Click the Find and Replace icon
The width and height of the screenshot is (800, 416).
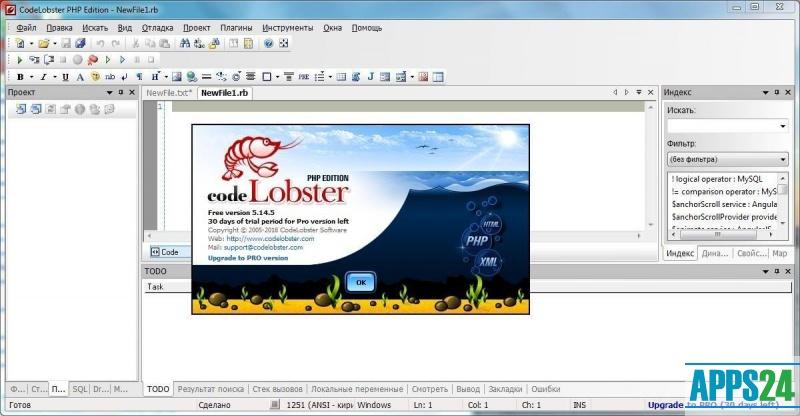(199, 44)
